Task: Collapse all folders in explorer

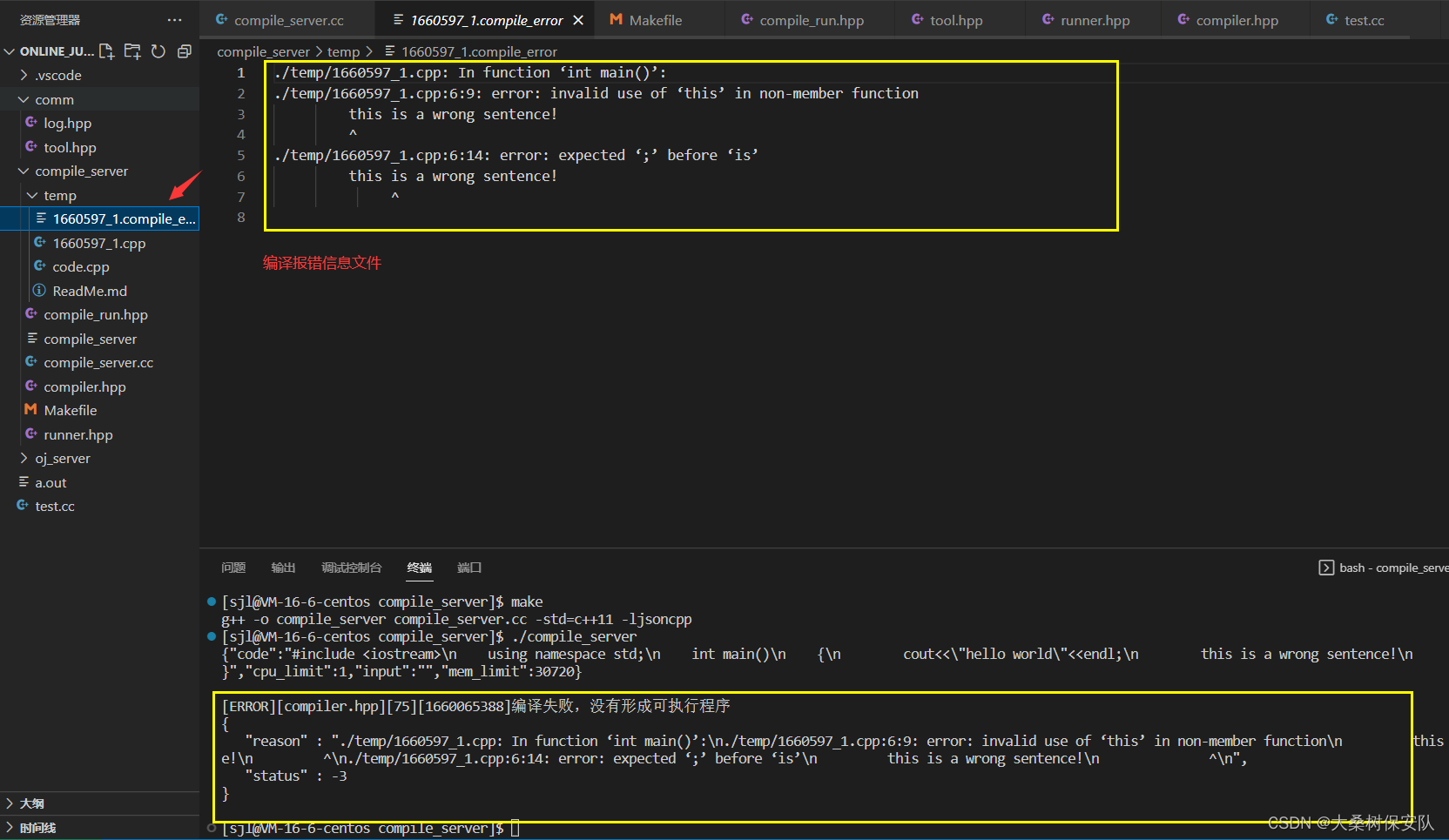Action: [184, 51]
